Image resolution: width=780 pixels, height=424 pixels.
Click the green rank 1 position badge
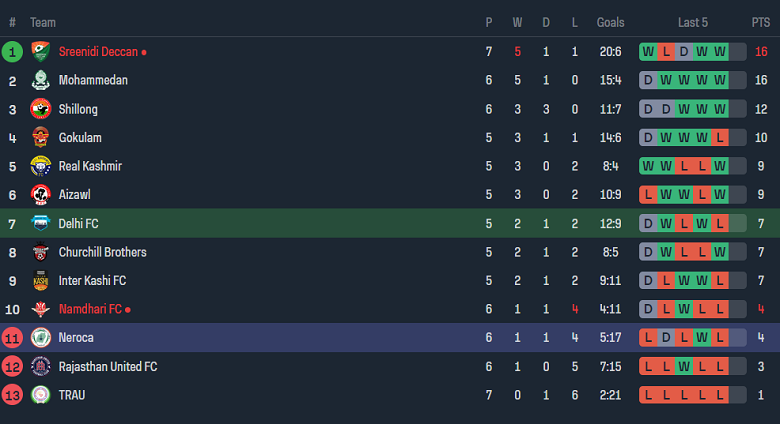point(12,51)
